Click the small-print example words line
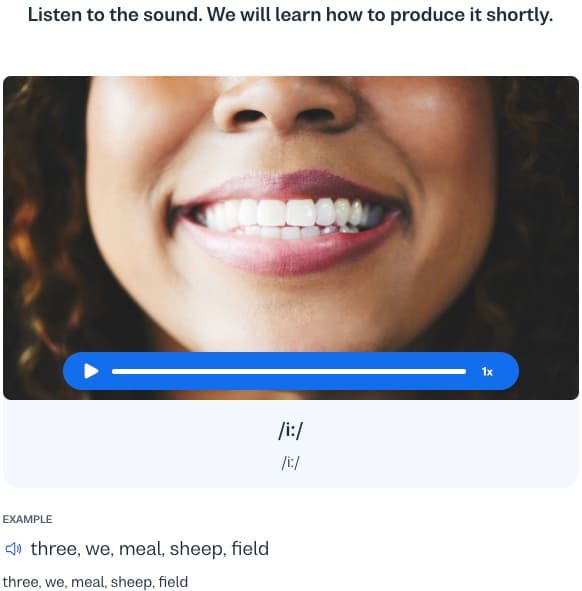 (x=95, y=582)
